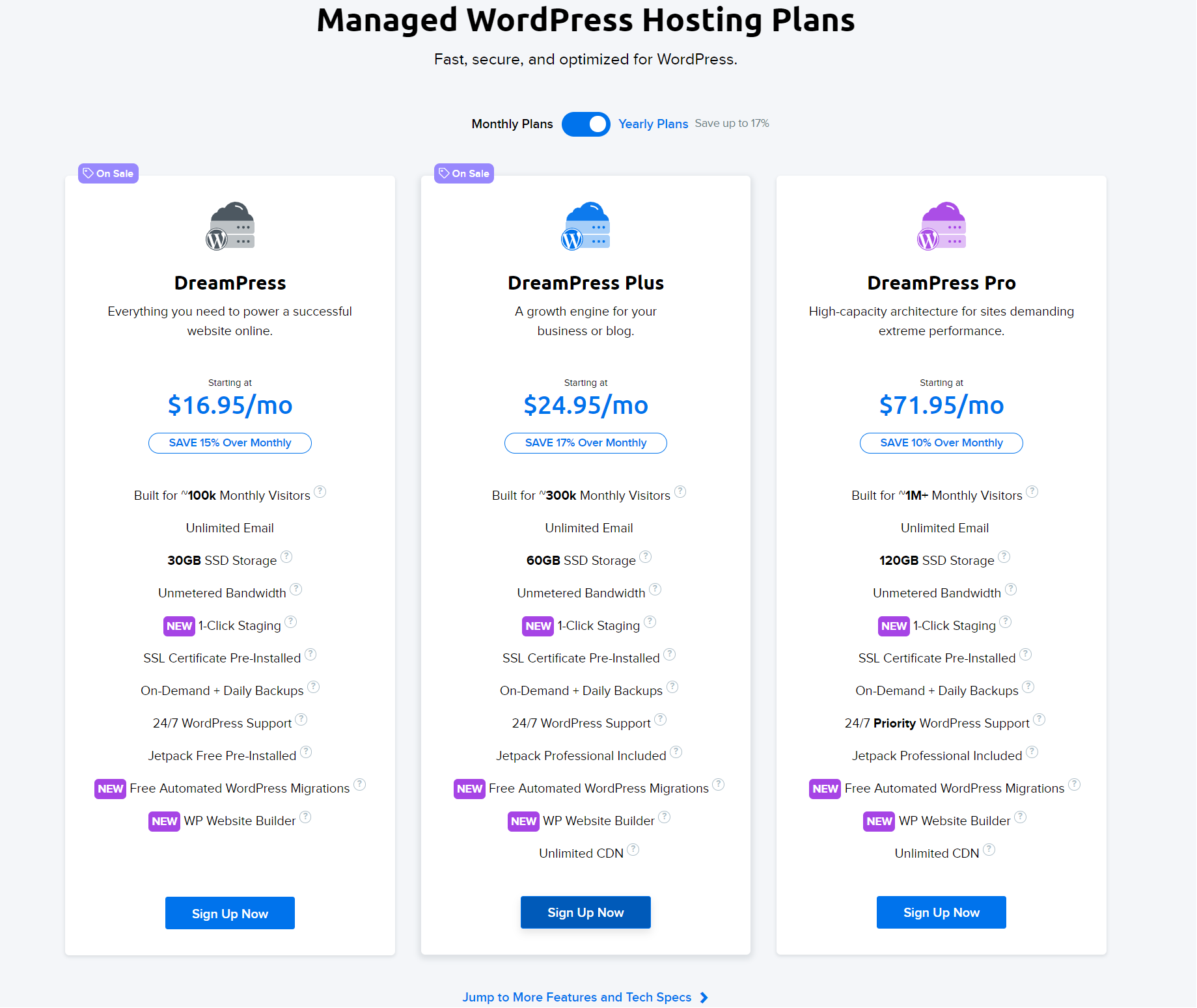Screen dimensions: 1197x1008
Task: Click the DreamPress gray cloud server icon
Action: (230, 226)
